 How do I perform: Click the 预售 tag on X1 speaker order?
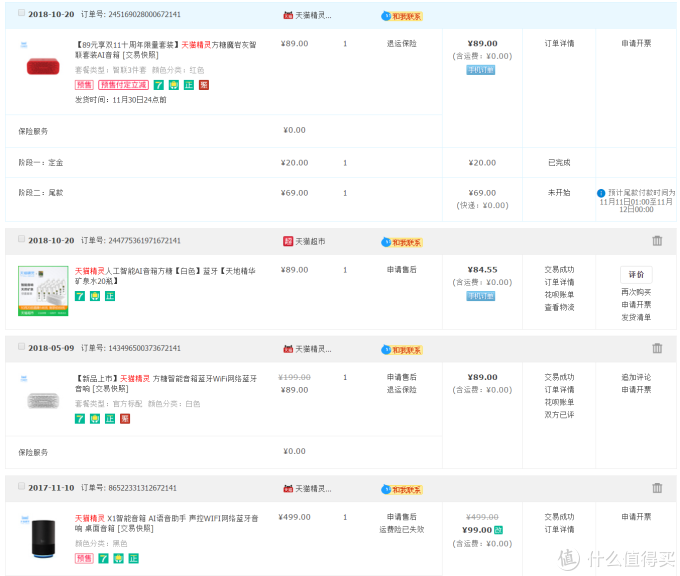click(84, 559)
